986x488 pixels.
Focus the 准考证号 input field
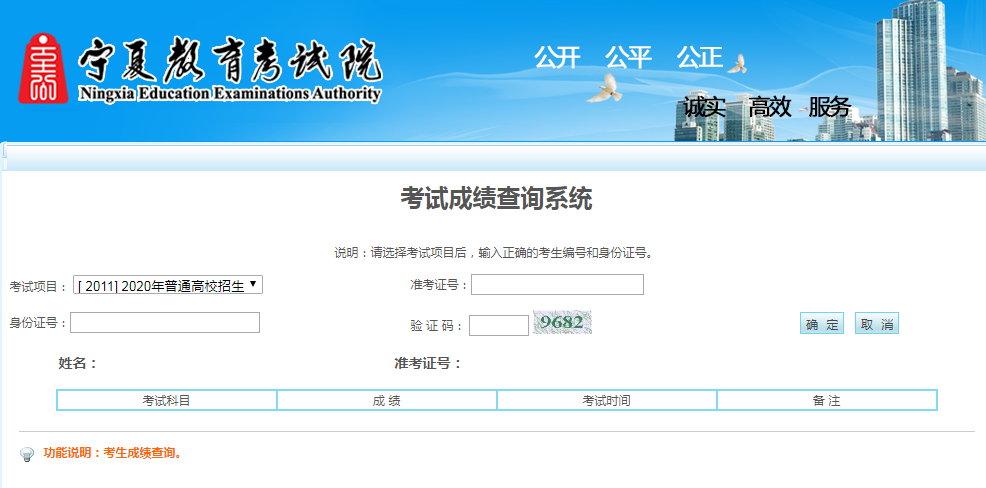pos(557,285)
